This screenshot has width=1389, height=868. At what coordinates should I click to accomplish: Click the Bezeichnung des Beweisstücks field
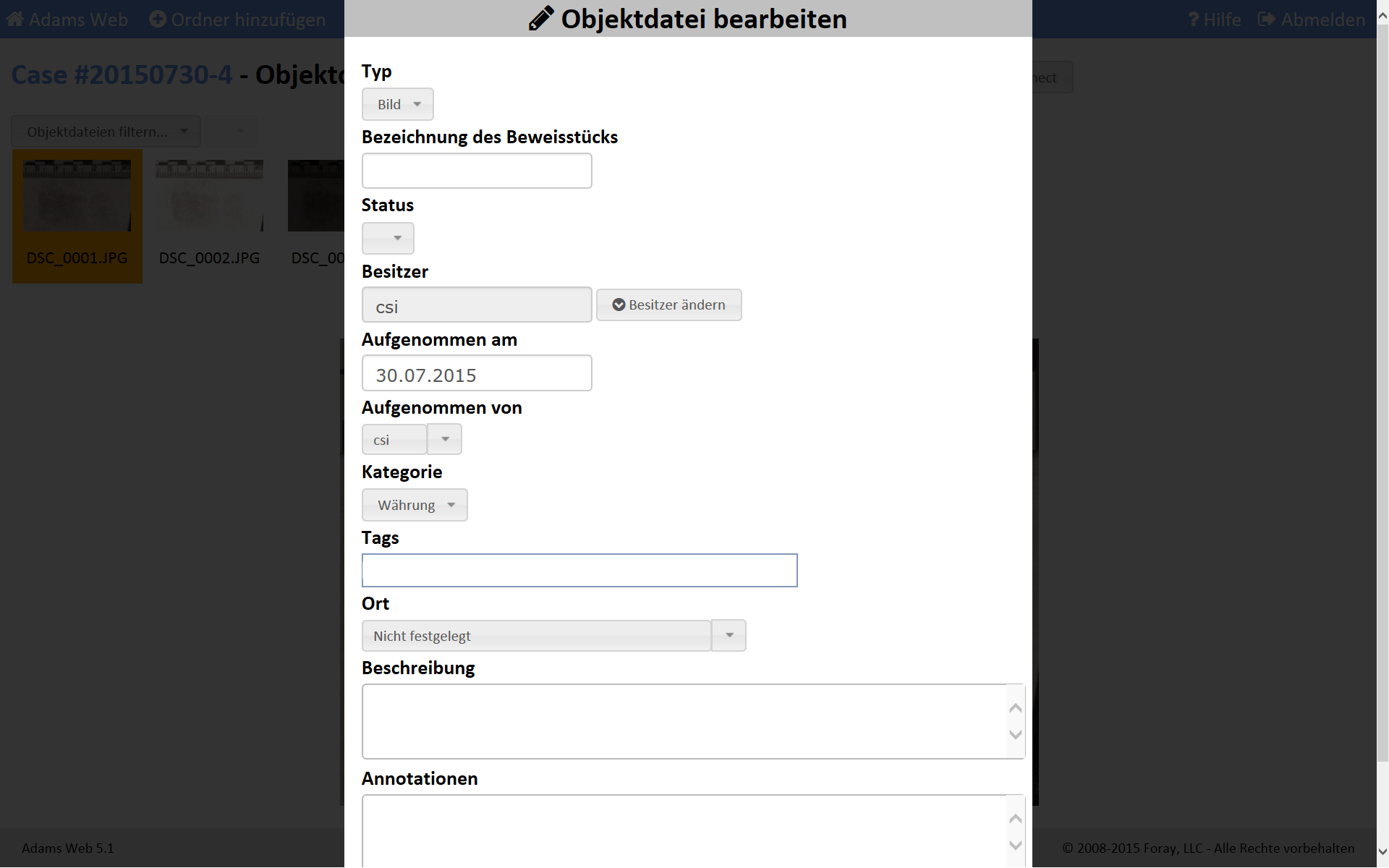[x=477, y=171]
